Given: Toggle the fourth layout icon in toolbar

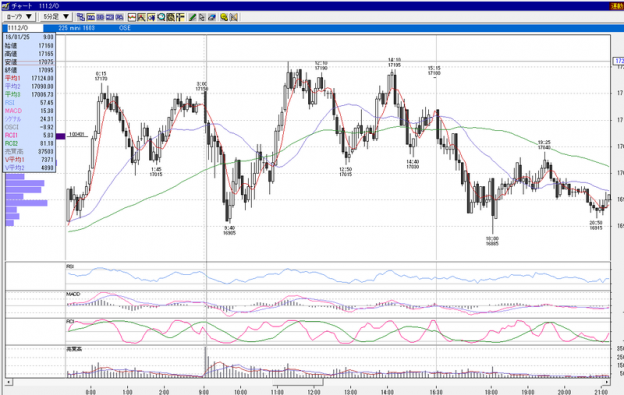Looking at the screenshot, I should tap(119, 17).
